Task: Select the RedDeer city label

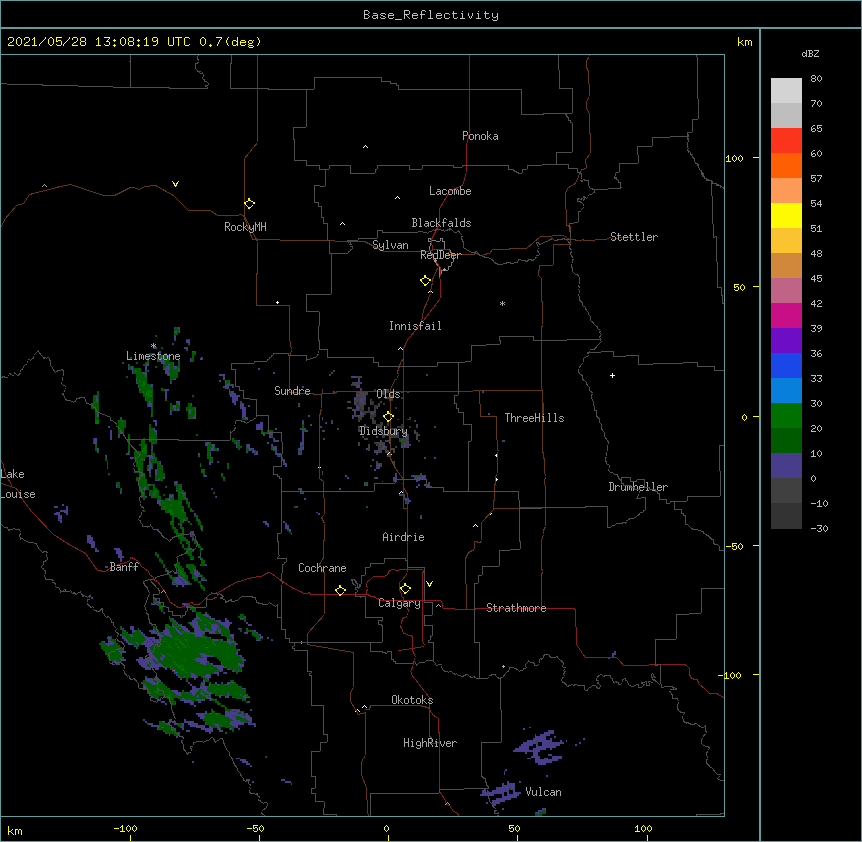Action: [440, 255]
